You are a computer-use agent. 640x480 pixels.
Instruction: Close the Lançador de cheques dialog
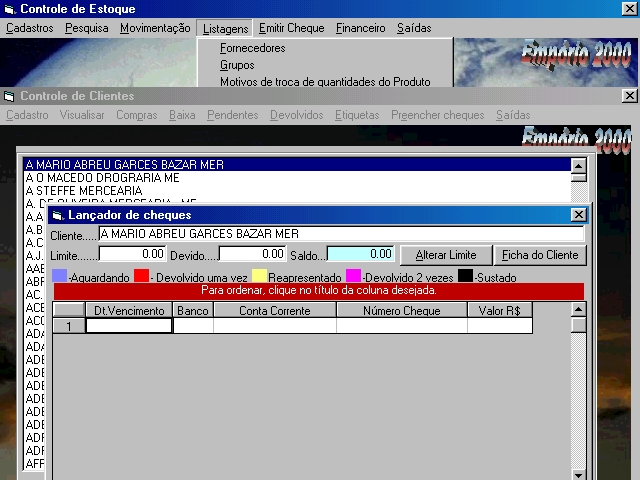point(578,215)
